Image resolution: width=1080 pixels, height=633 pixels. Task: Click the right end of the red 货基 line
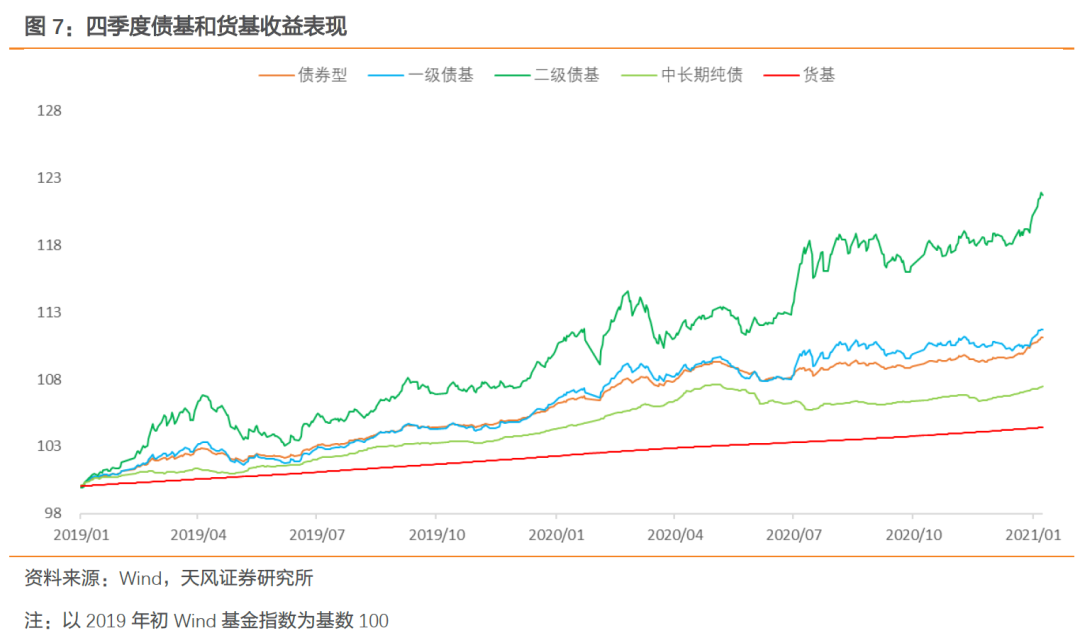click(x=1043, y=427)
